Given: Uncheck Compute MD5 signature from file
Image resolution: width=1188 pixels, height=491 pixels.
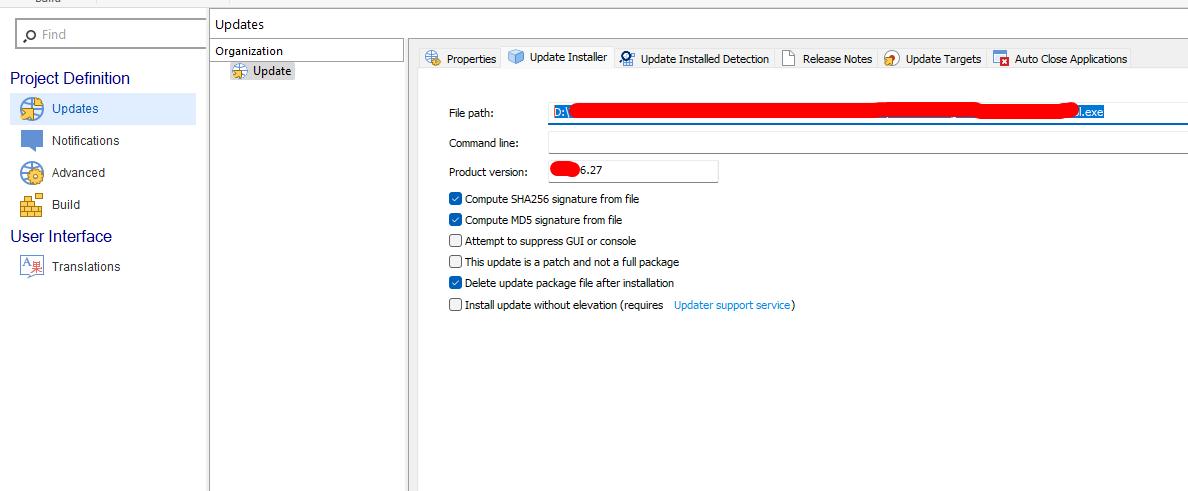Looking at the screenshot, I should click(456, 220).
